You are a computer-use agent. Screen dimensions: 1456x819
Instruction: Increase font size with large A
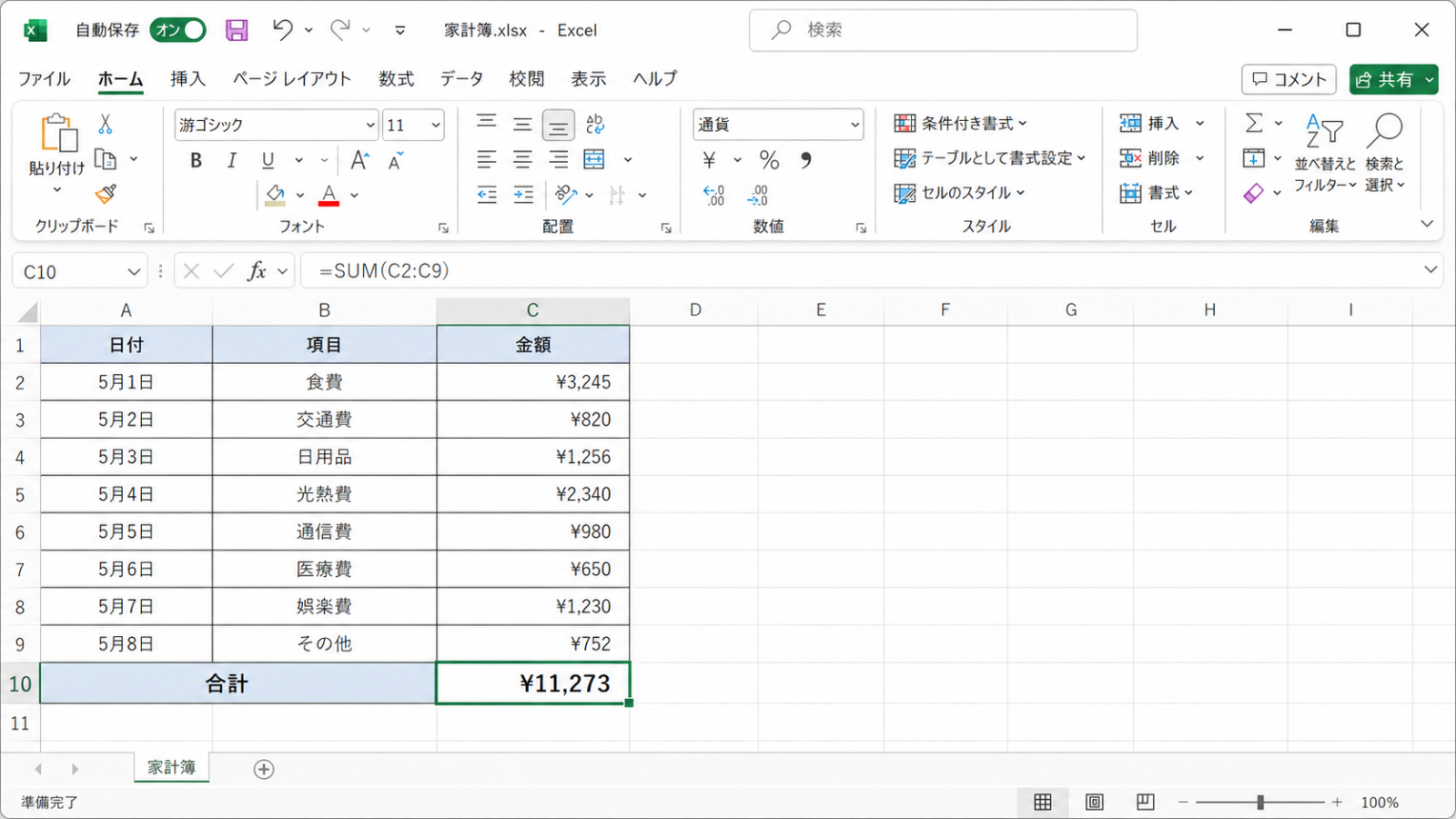[359, 160]
